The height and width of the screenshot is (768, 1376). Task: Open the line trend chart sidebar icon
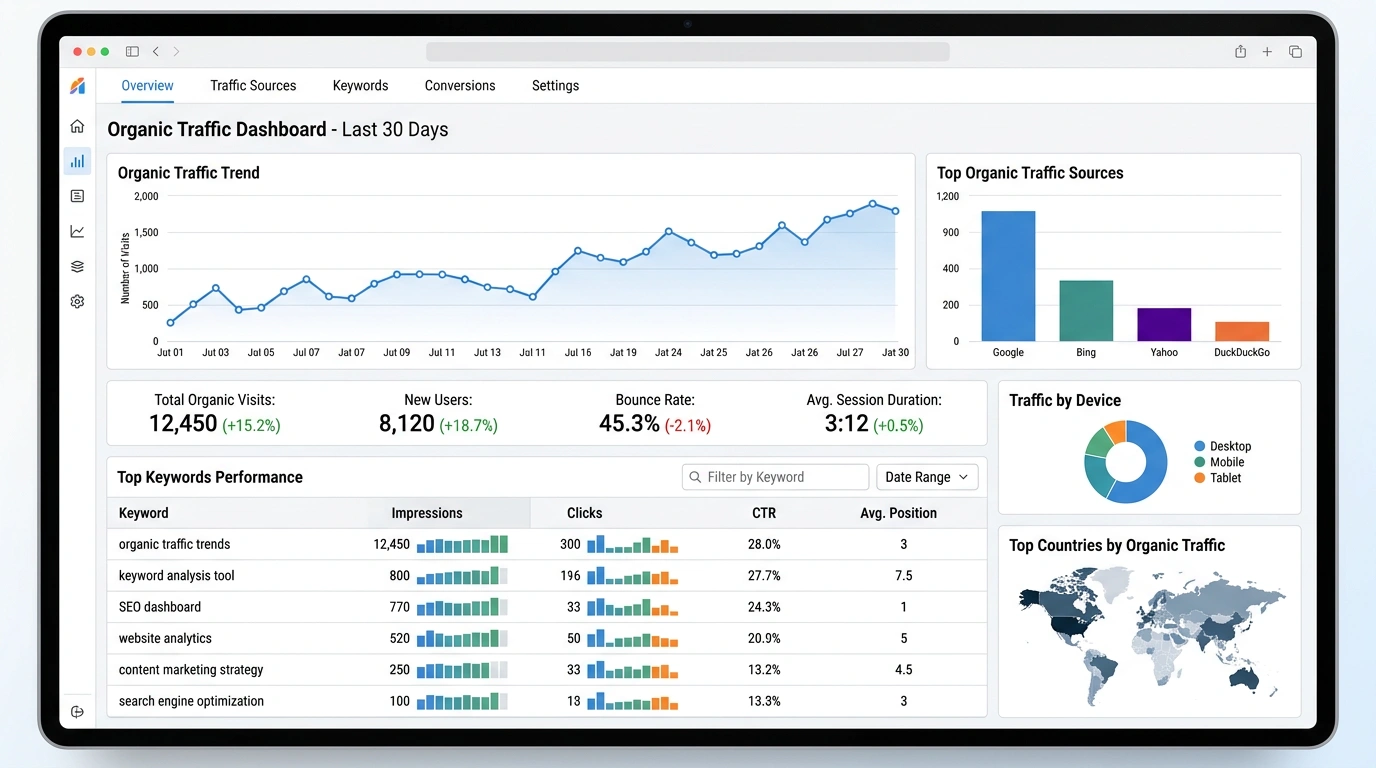(x=77, y=231)
